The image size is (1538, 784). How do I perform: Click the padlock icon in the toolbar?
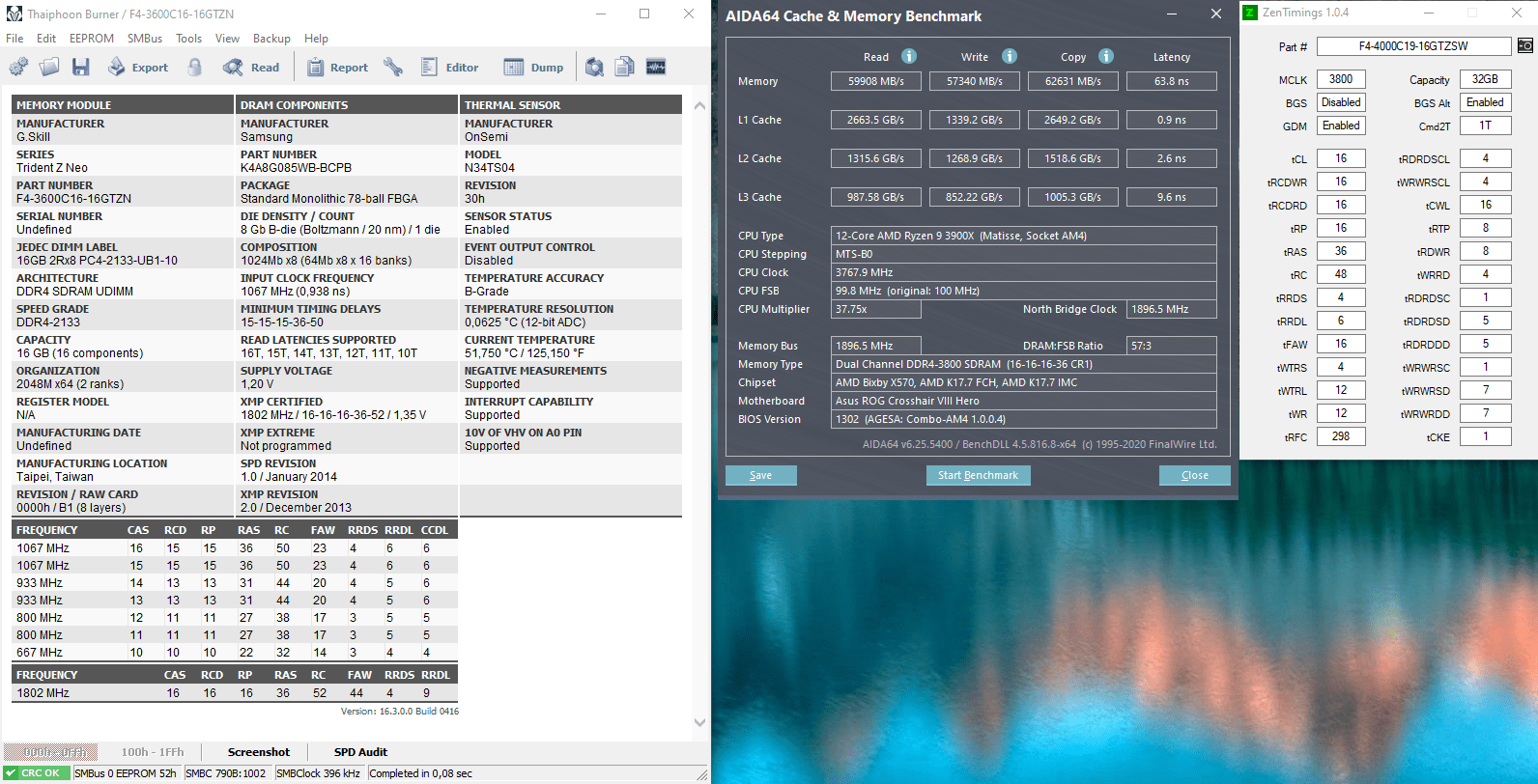point(195,67)
